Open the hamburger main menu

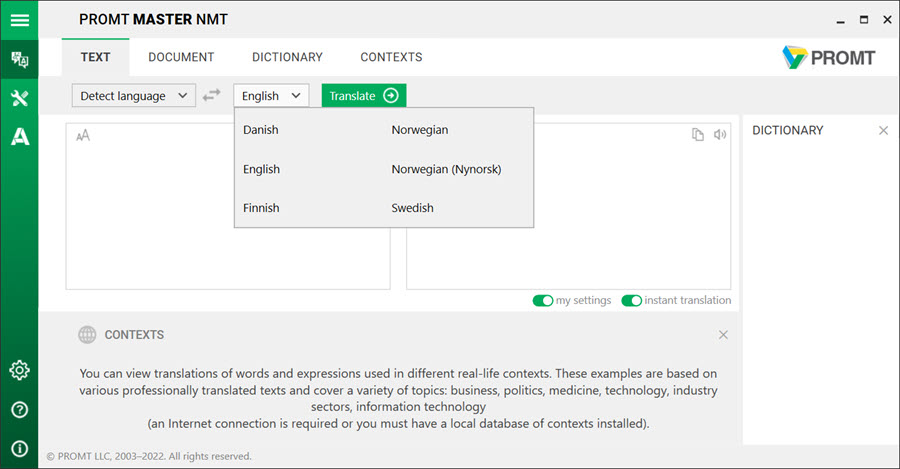20,20
